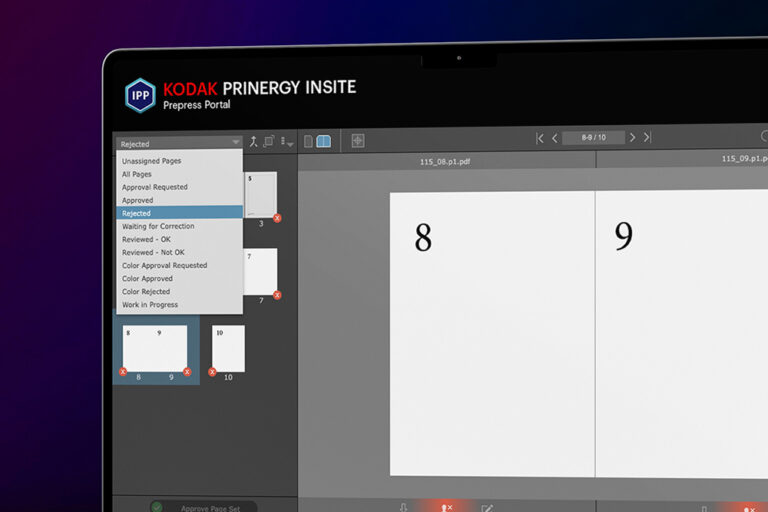
Task: Select Unassigned Pages from filter list
Action: click(x=151, y=161)
